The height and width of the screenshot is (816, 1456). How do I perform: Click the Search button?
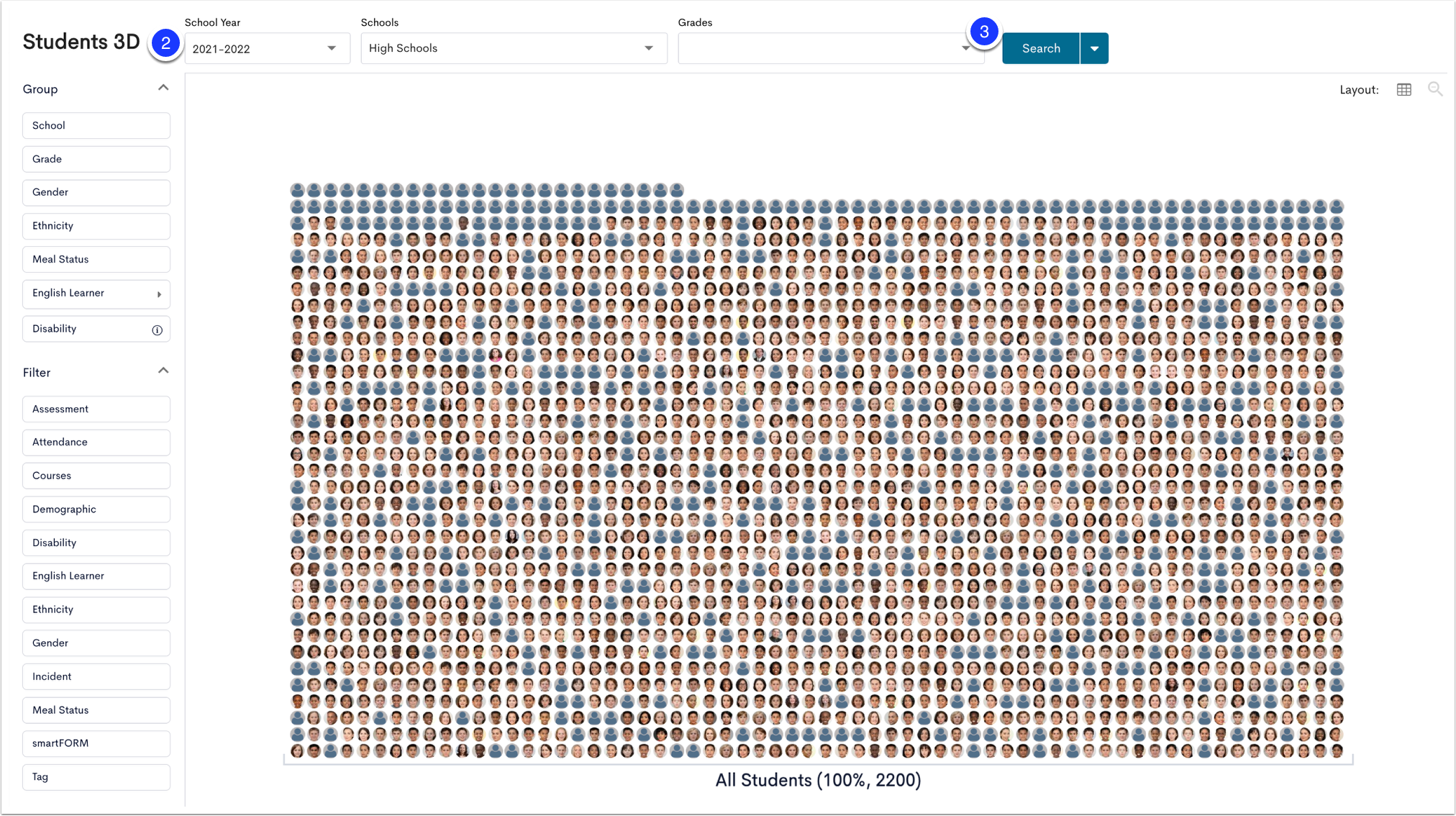(1041, 48)
